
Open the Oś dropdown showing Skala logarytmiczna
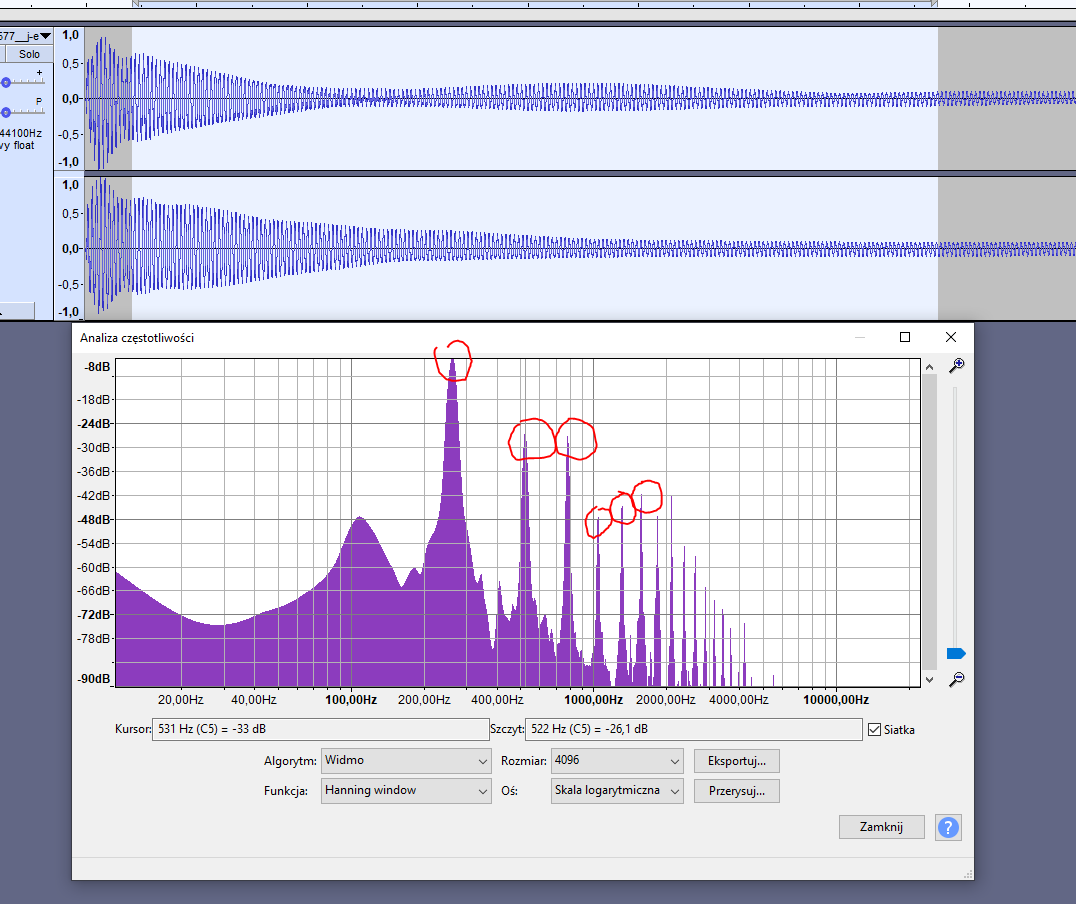(x=617, y=791)
